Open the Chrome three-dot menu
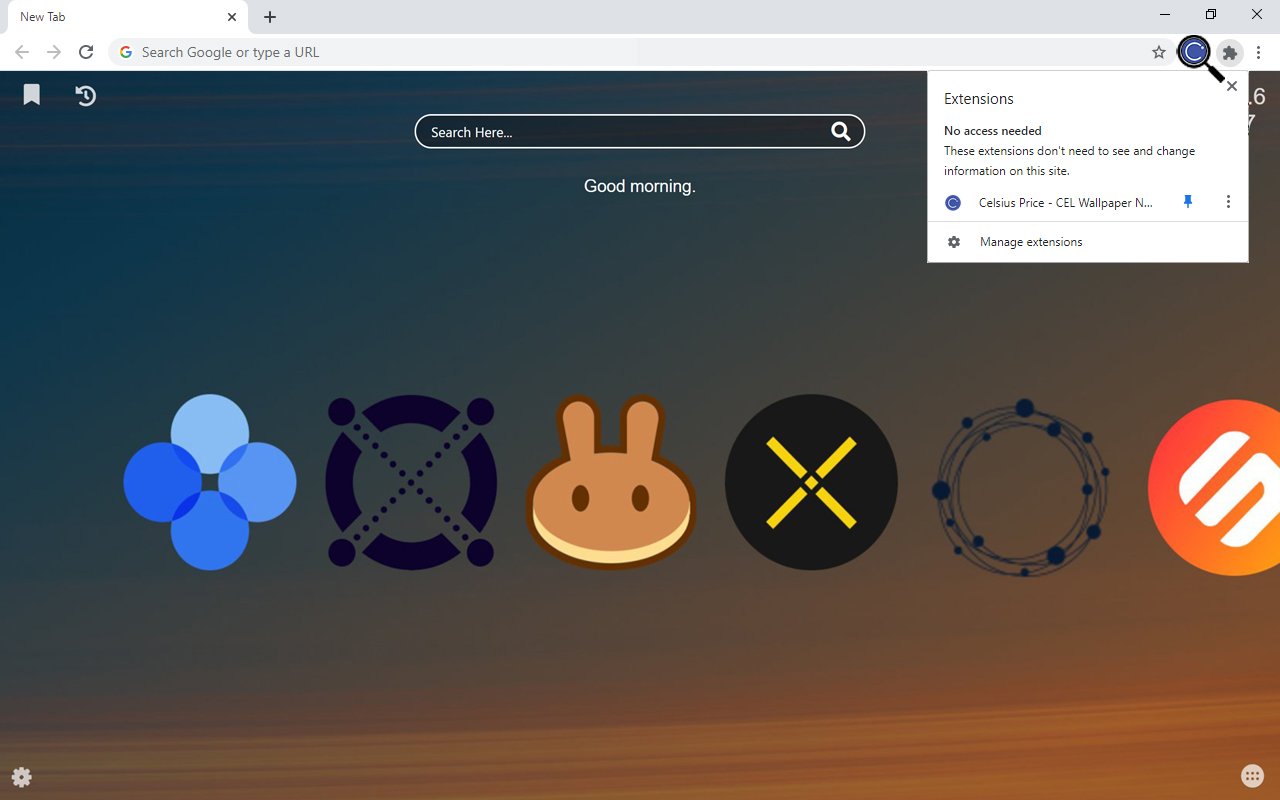 tap(1259, 52)
